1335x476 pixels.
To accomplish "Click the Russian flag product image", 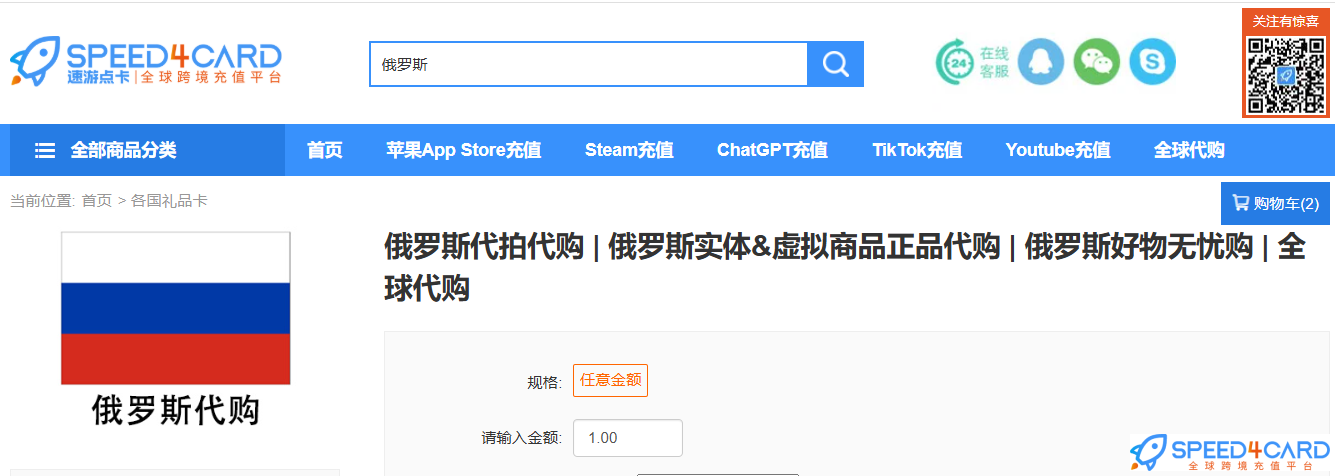I will pyautogui.click(x=176, y=308).
